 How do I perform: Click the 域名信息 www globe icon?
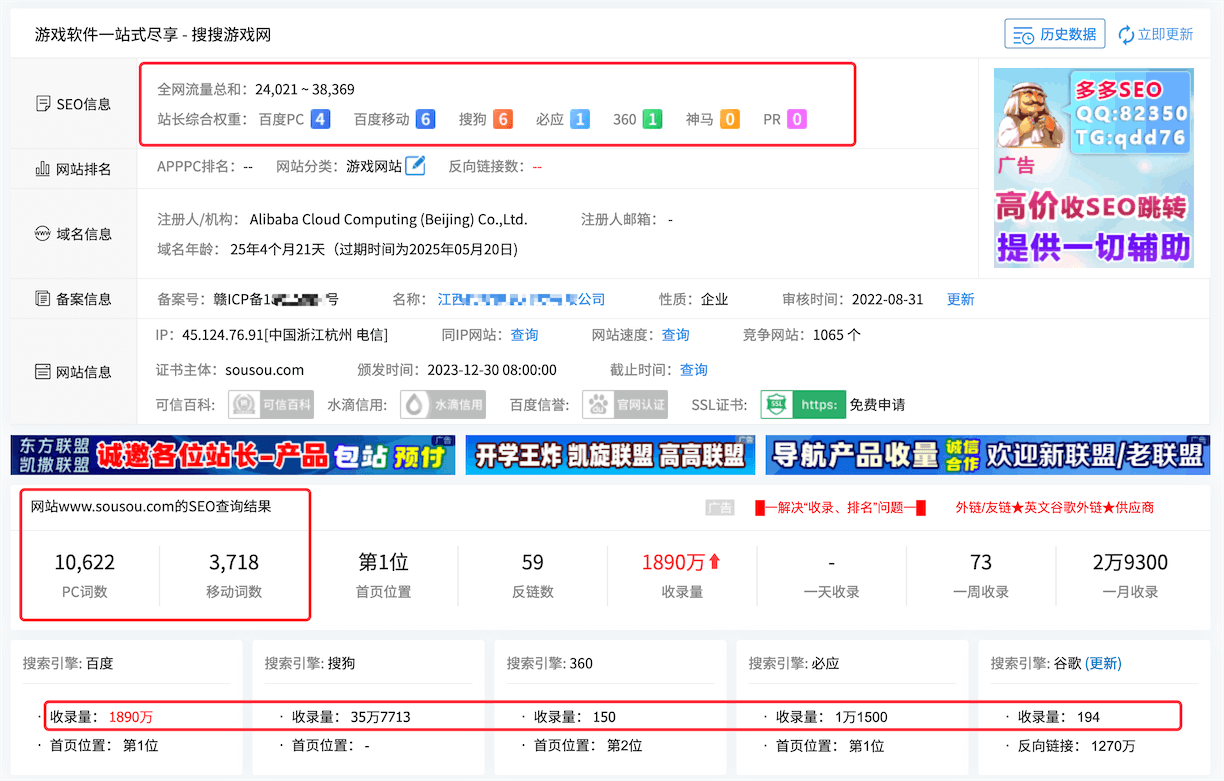click(x=43, y=234)
